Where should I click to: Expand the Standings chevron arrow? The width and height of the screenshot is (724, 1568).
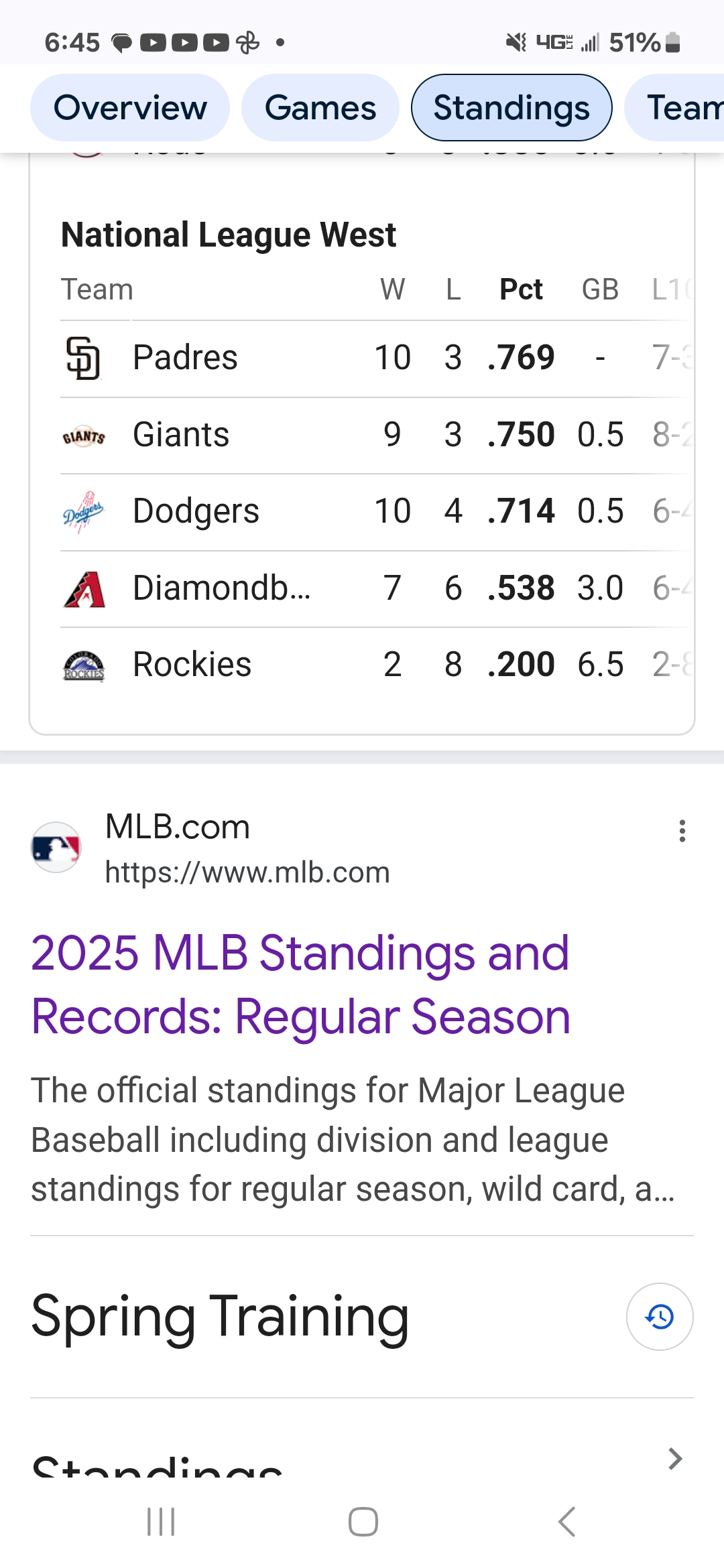[x=676, y=1459]
